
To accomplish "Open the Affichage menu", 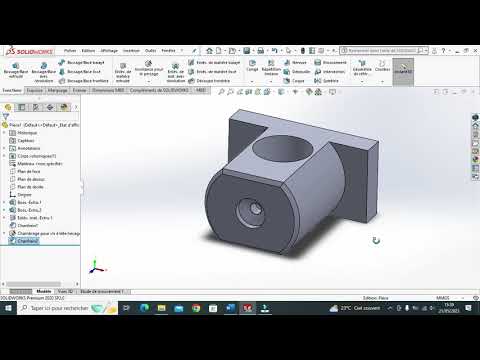I will pyautogui.click(x=109, y=51).
